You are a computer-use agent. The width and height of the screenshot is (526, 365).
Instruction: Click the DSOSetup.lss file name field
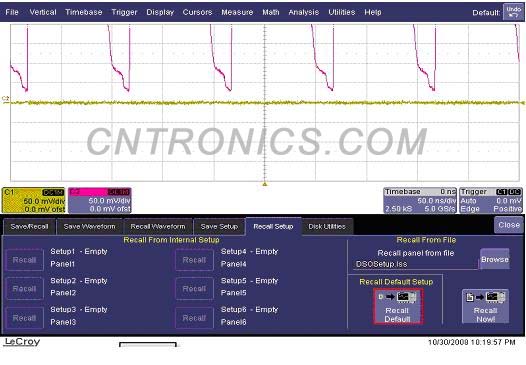(x=415, y=264)
